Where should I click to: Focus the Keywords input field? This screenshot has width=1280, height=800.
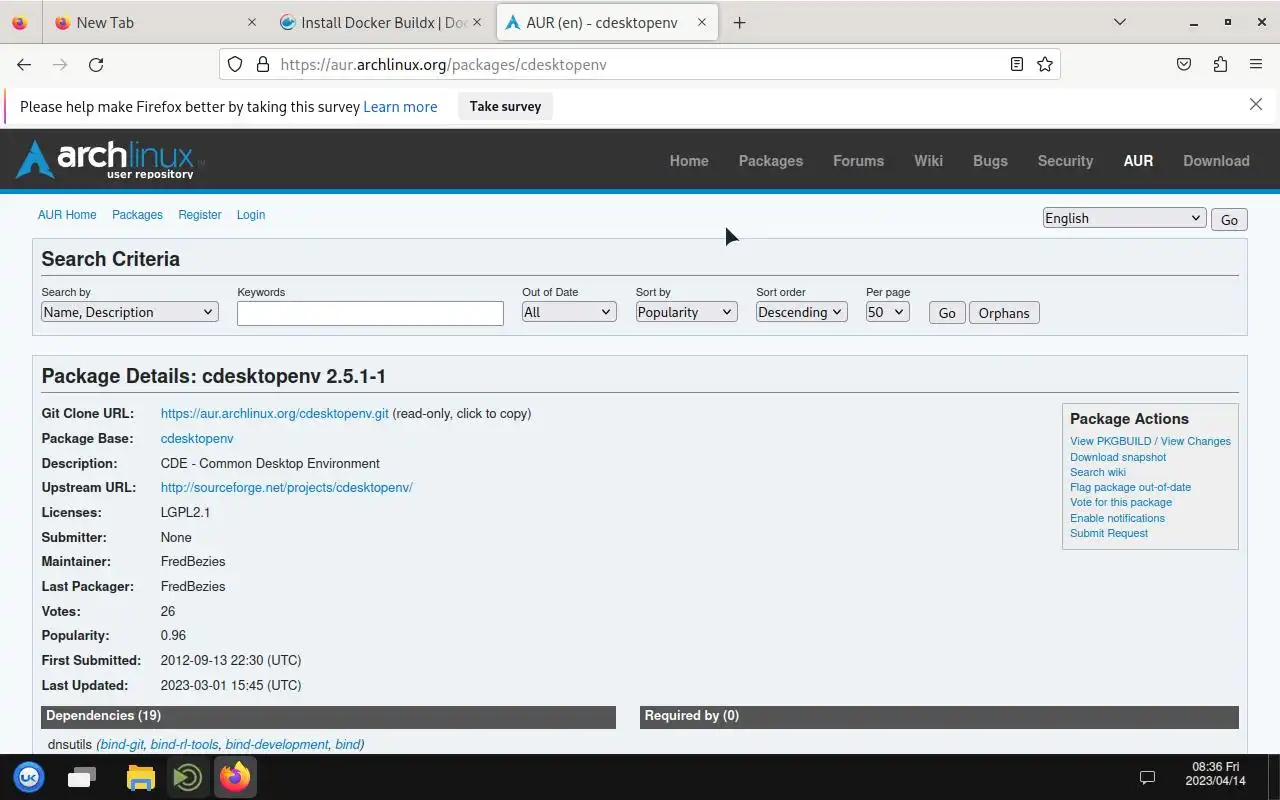pyautogui.click(x=370, y=313)
